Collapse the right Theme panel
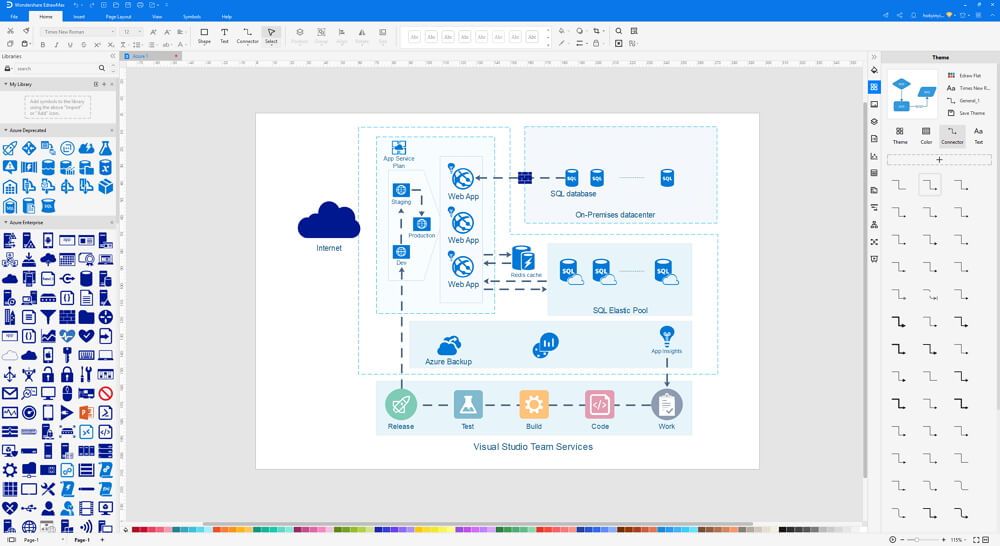The height and width of the screenshot is (546, 1000). click(x=874, y=57)
